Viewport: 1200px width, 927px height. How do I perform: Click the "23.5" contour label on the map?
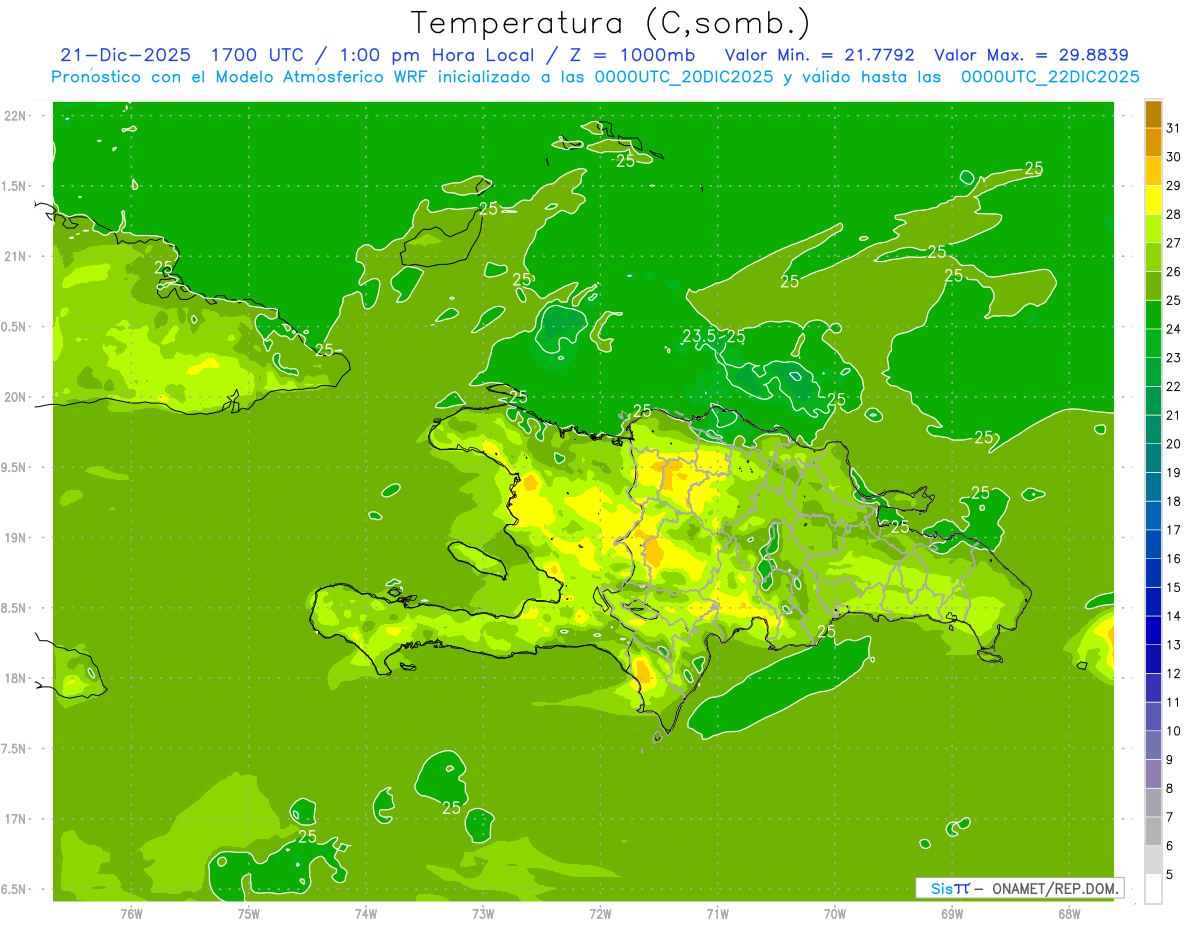click(x=699, y=336)
